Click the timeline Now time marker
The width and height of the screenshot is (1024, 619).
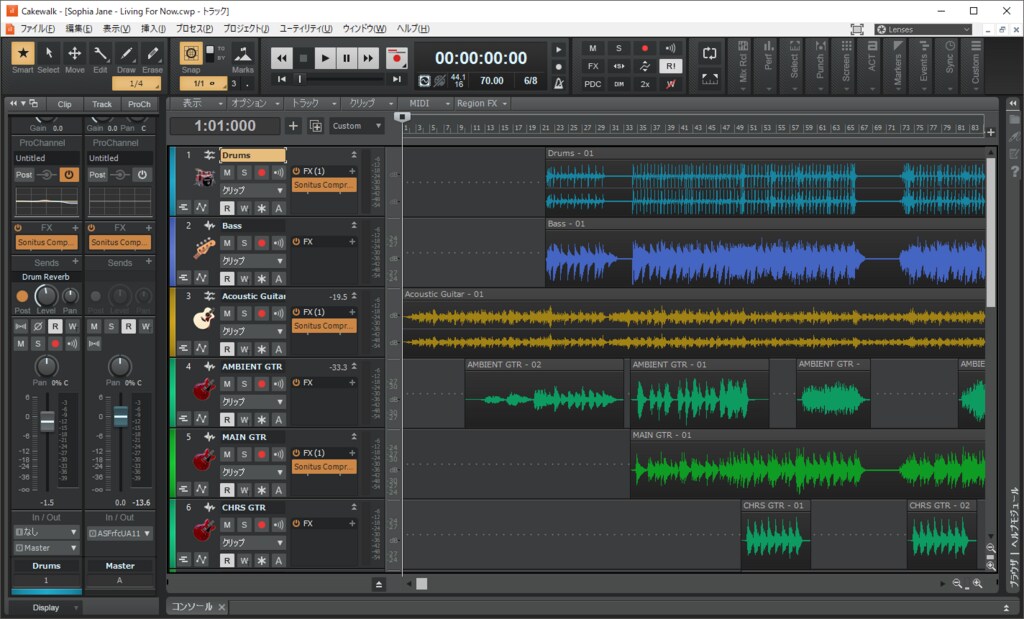(x=402, y=117)
